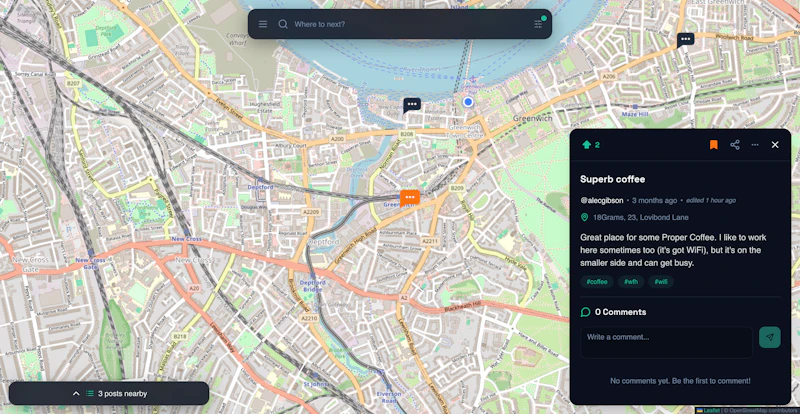This screenshot has height=414, width=800.
Task: Toggle the orange bookmark on this post
Action: (x=714, y=145)
